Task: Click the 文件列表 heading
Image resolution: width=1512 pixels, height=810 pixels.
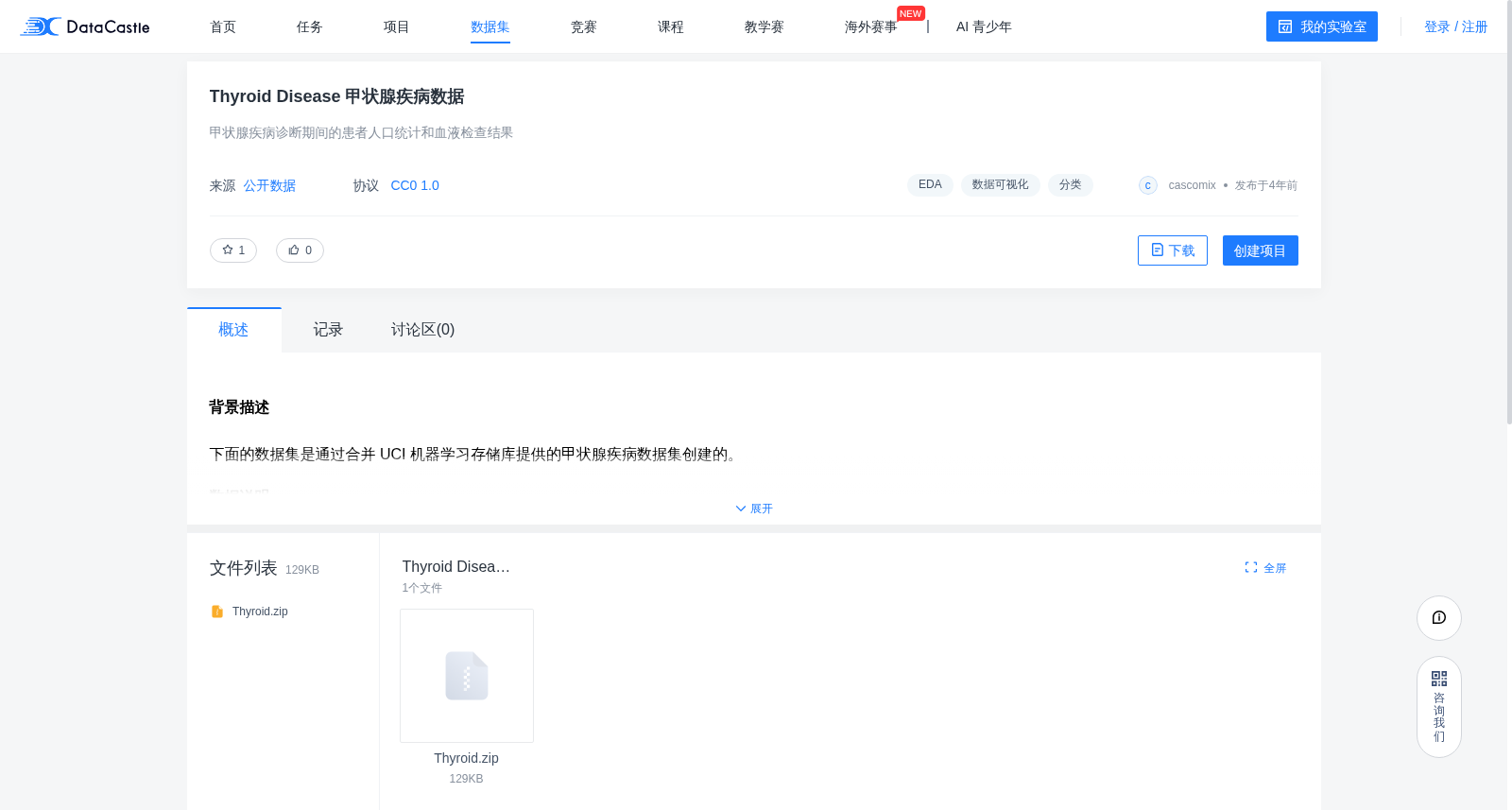Action: [x=244, y=568]
